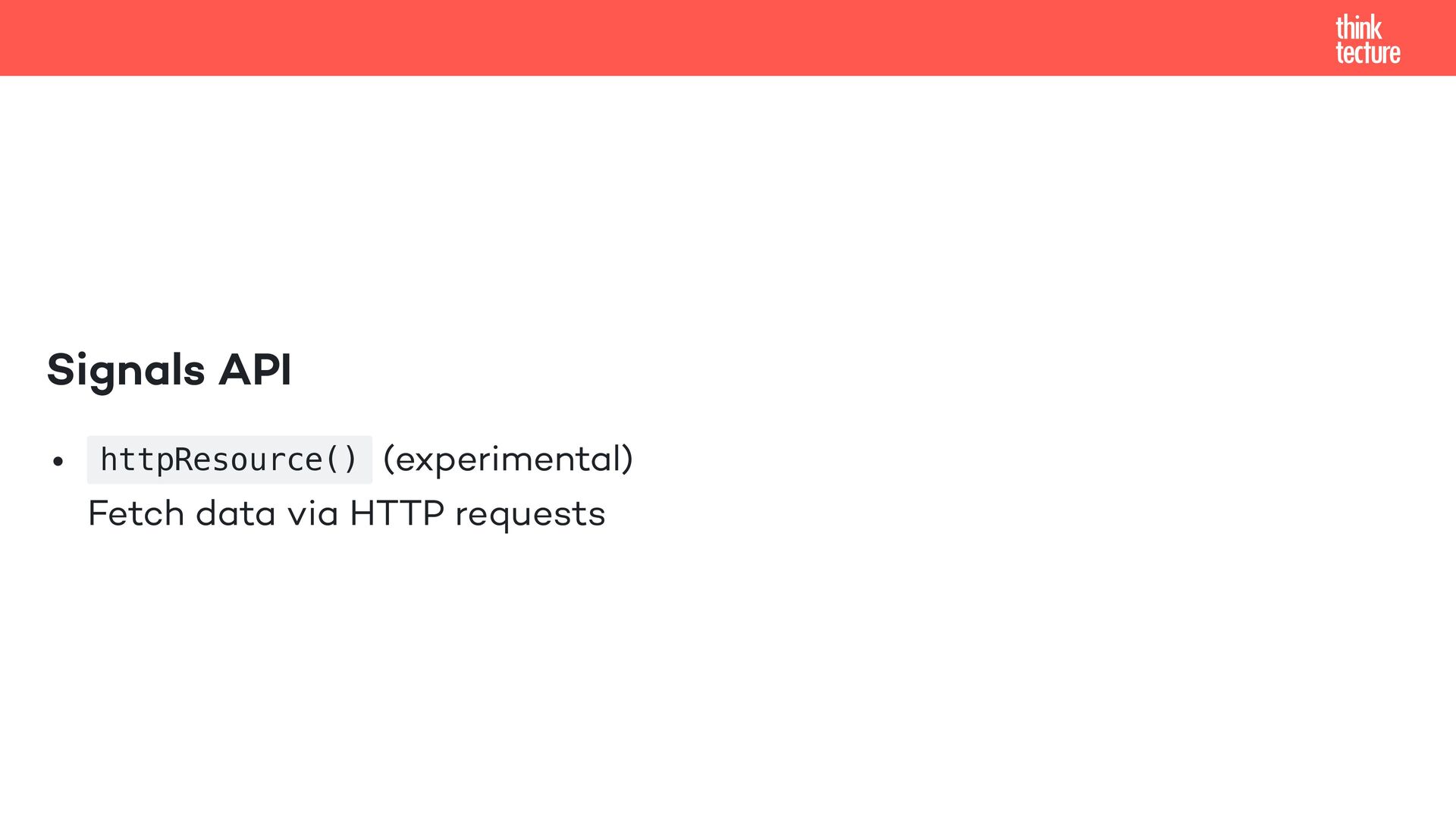Click the word "think" in the logo
Image resolution: width=1456 pixels, height=819 pixels.
click(x=1358, y=27)
